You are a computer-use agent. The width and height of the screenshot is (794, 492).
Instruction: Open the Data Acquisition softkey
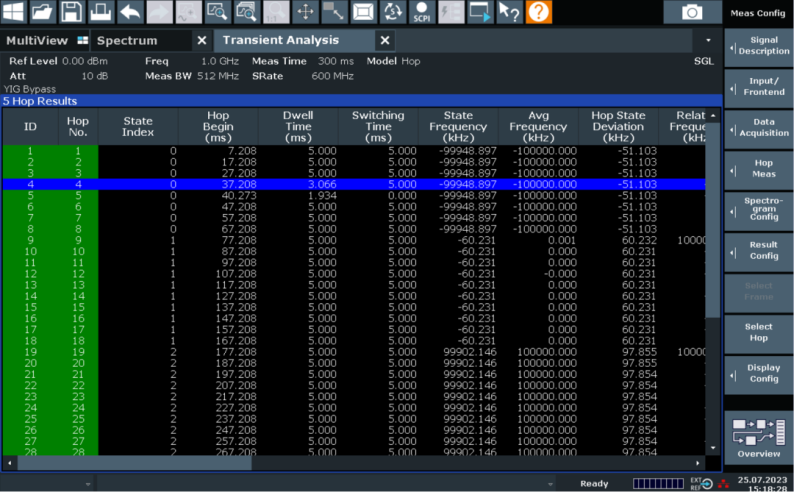(759, 128)
